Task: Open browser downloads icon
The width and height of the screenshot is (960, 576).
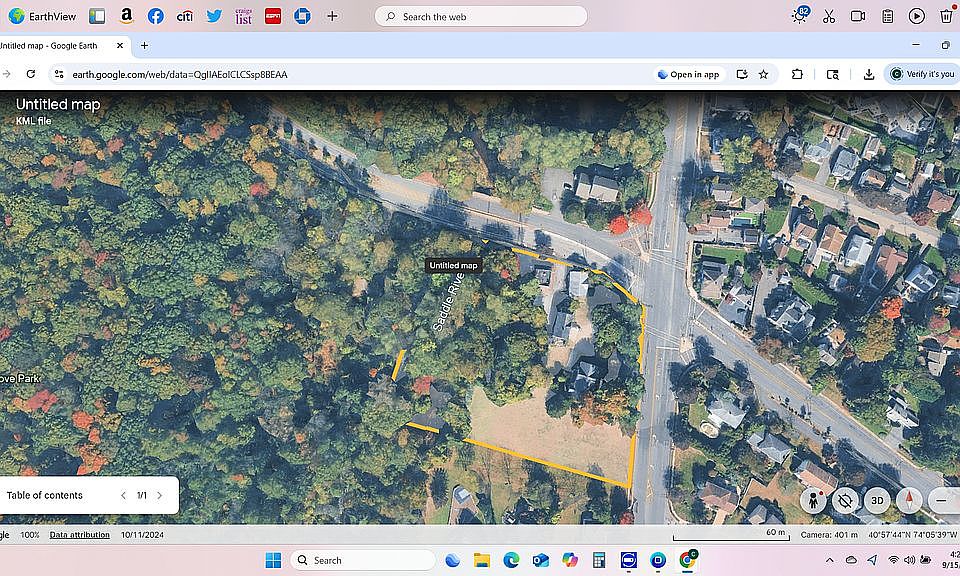Action: (x=869, y=74)
